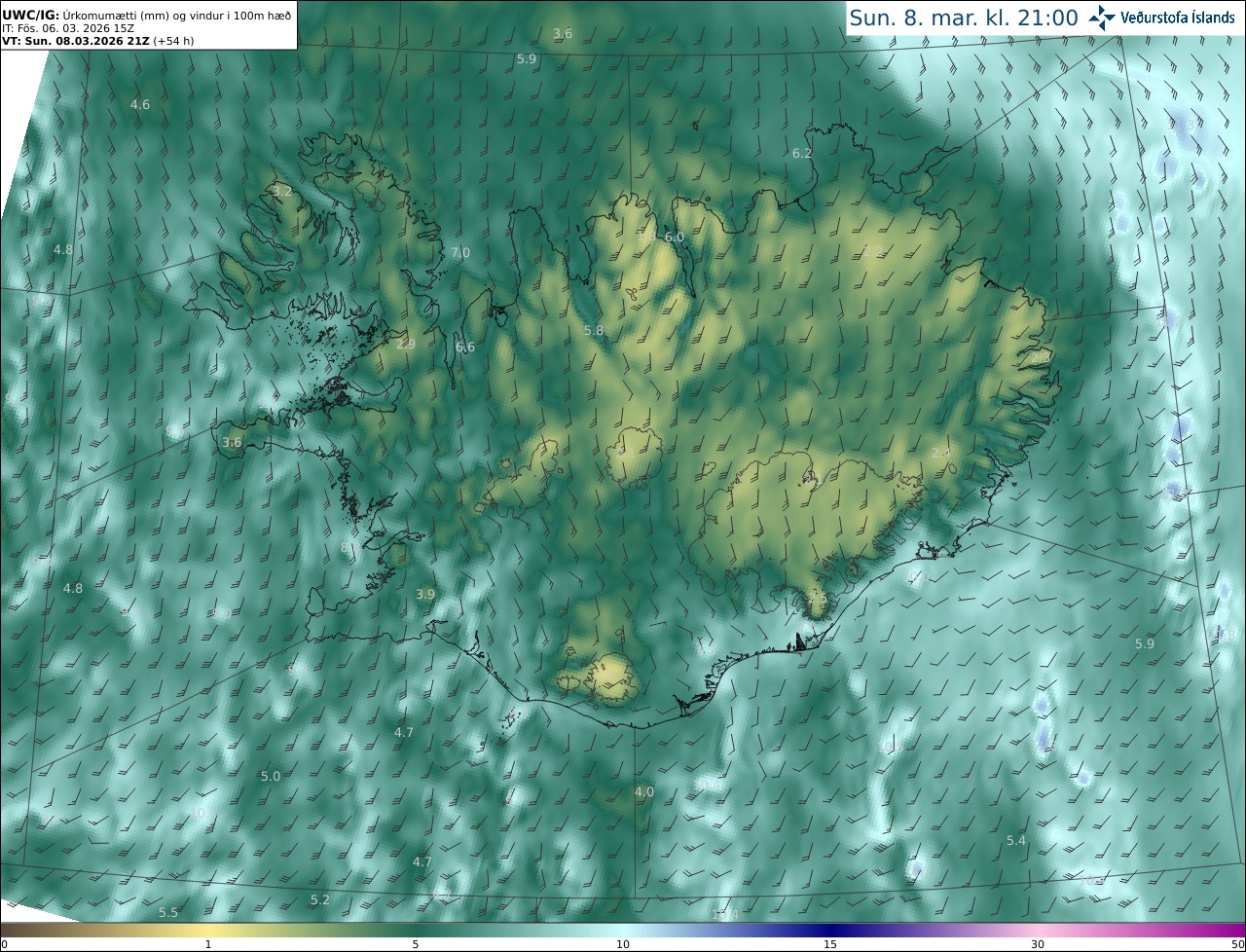Click the Veðurstofa Íslands logo emblem

click(x=1102, y=18)
